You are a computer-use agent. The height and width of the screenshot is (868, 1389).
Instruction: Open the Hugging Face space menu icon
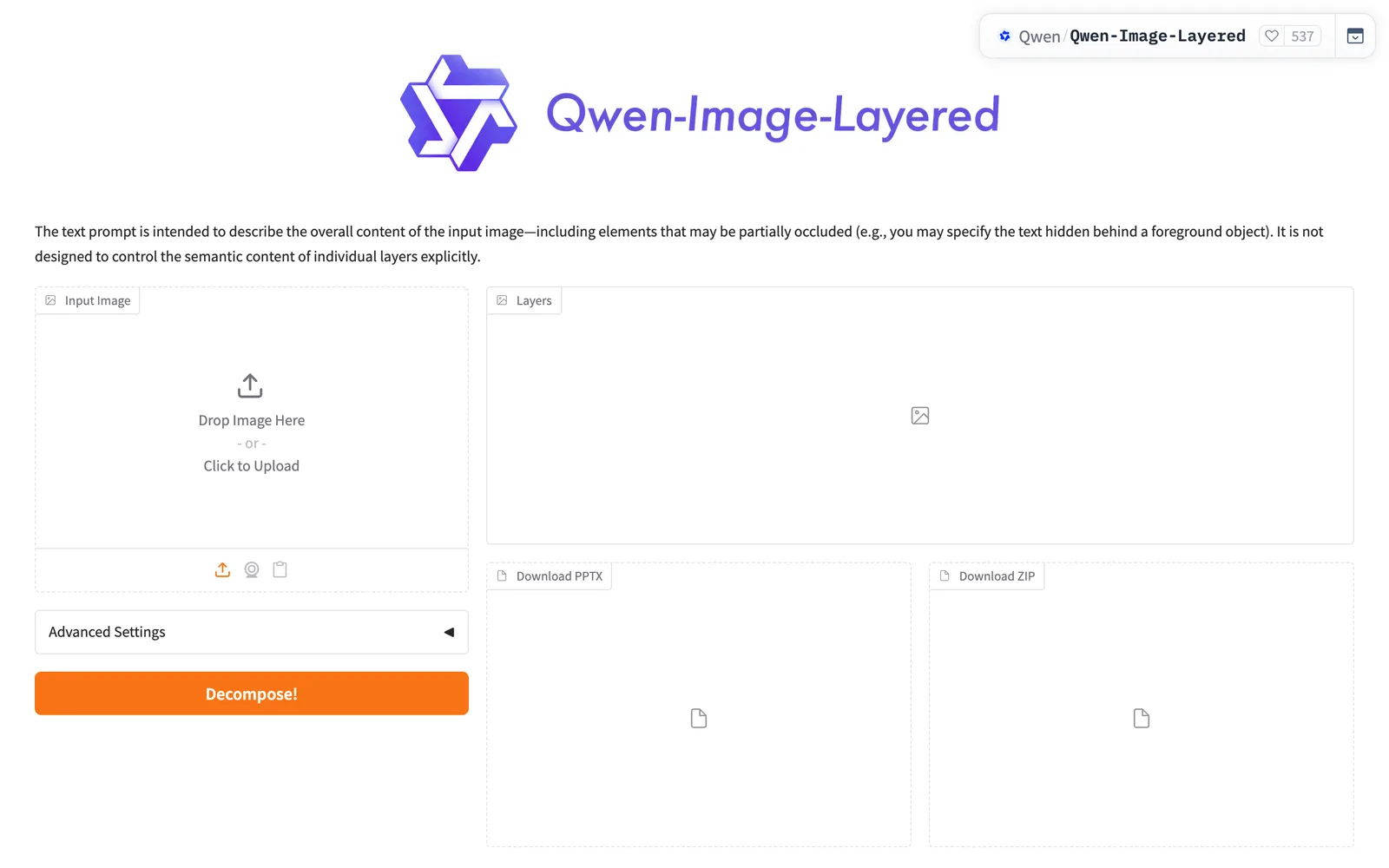pyautogui.click(x=1355, y=36)
